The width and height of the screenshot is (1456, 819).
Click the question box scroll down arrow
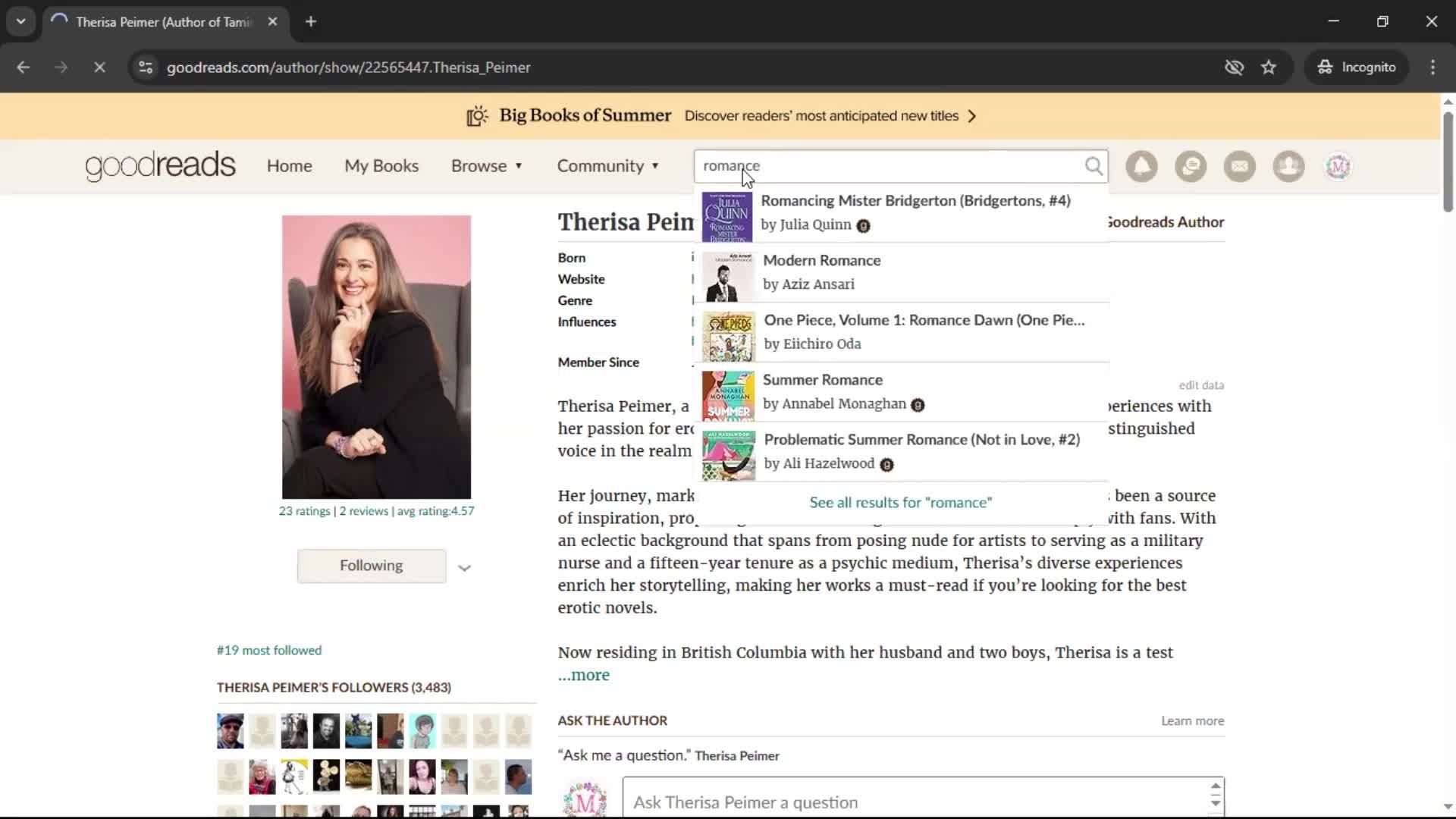[x=1216, y=803]
